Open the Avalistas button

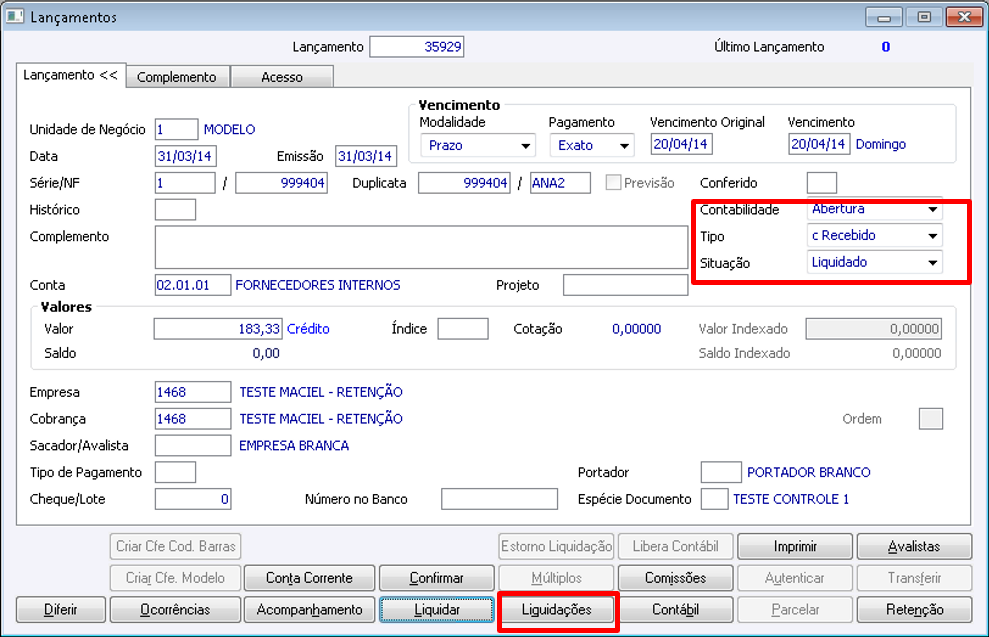[915, 547]
